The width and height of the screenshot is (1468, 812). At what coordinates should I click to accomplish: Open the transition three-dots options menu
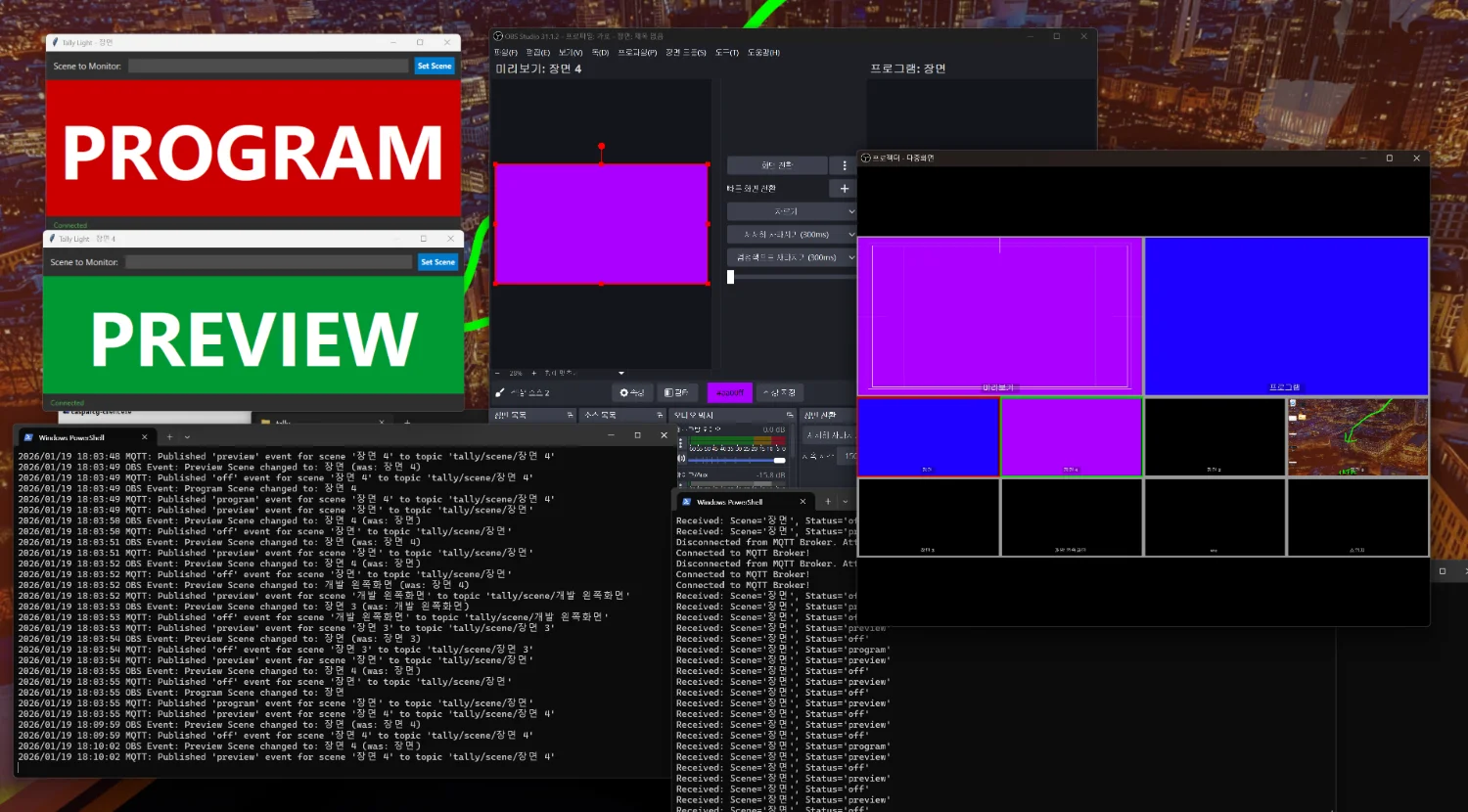[x=845, y=165]
